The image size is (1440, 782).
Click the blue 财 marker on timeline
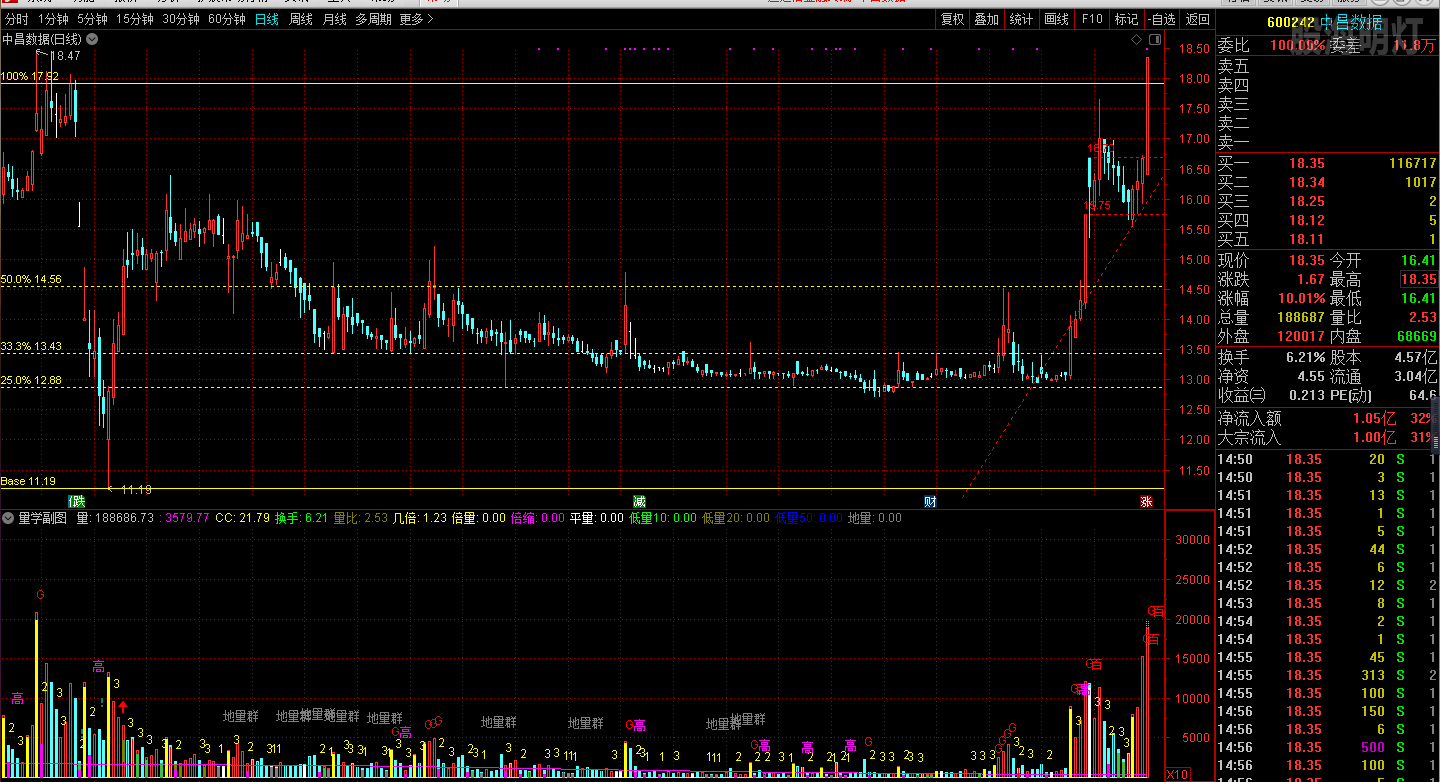pyautogui.click(x=930, y=501)
